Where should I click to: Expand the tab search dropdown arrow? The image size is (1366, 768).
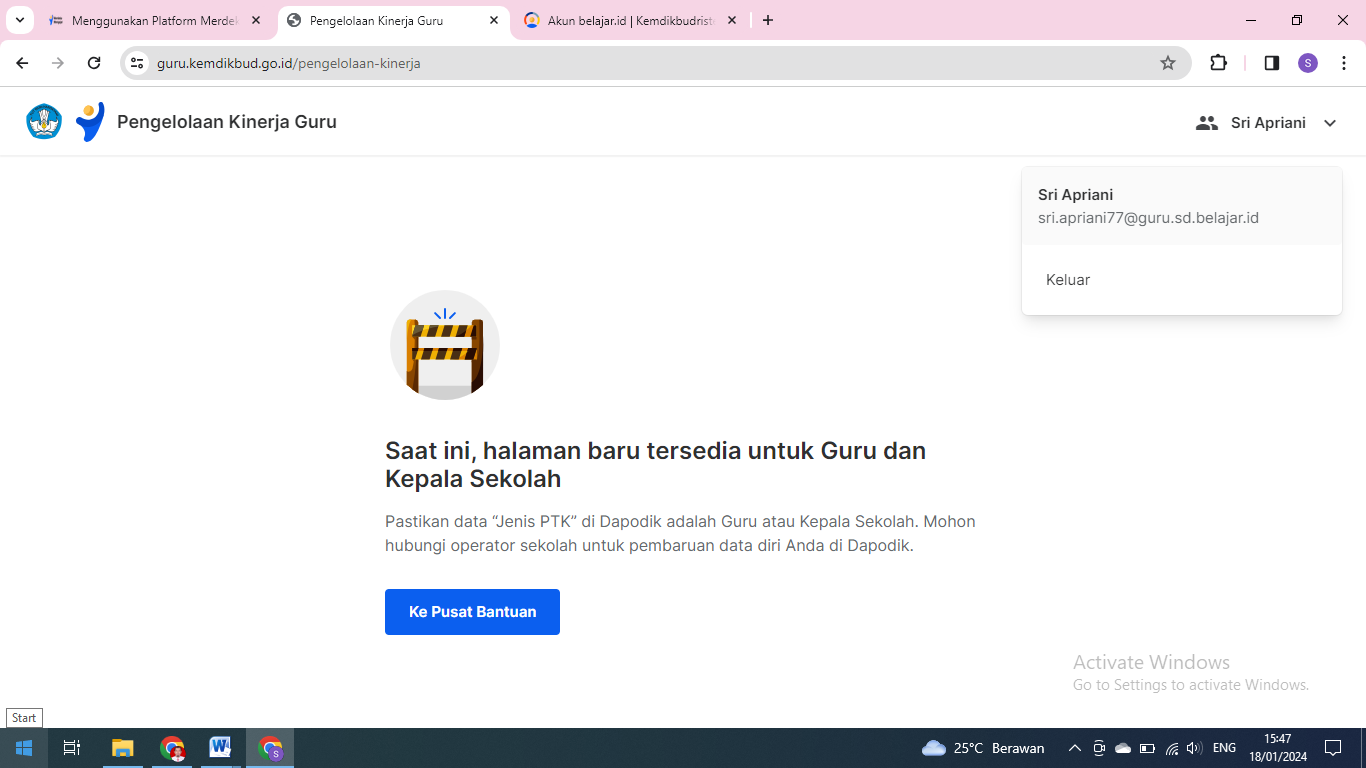(19, 20)
